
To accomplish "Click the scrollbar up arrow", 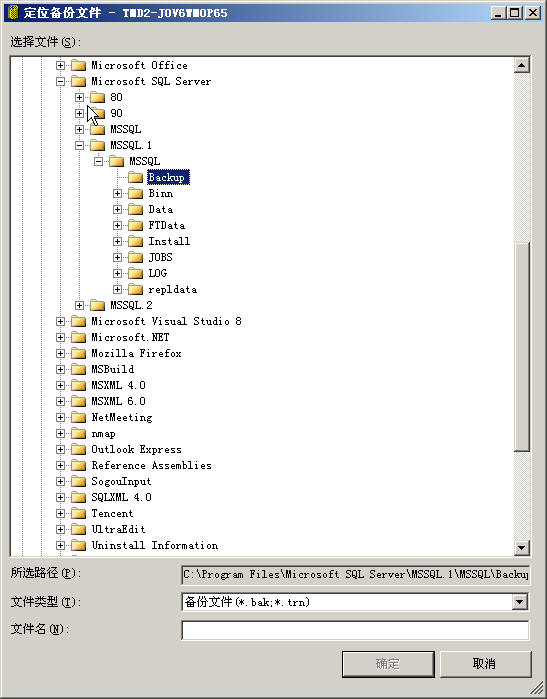I will [521, 66].
